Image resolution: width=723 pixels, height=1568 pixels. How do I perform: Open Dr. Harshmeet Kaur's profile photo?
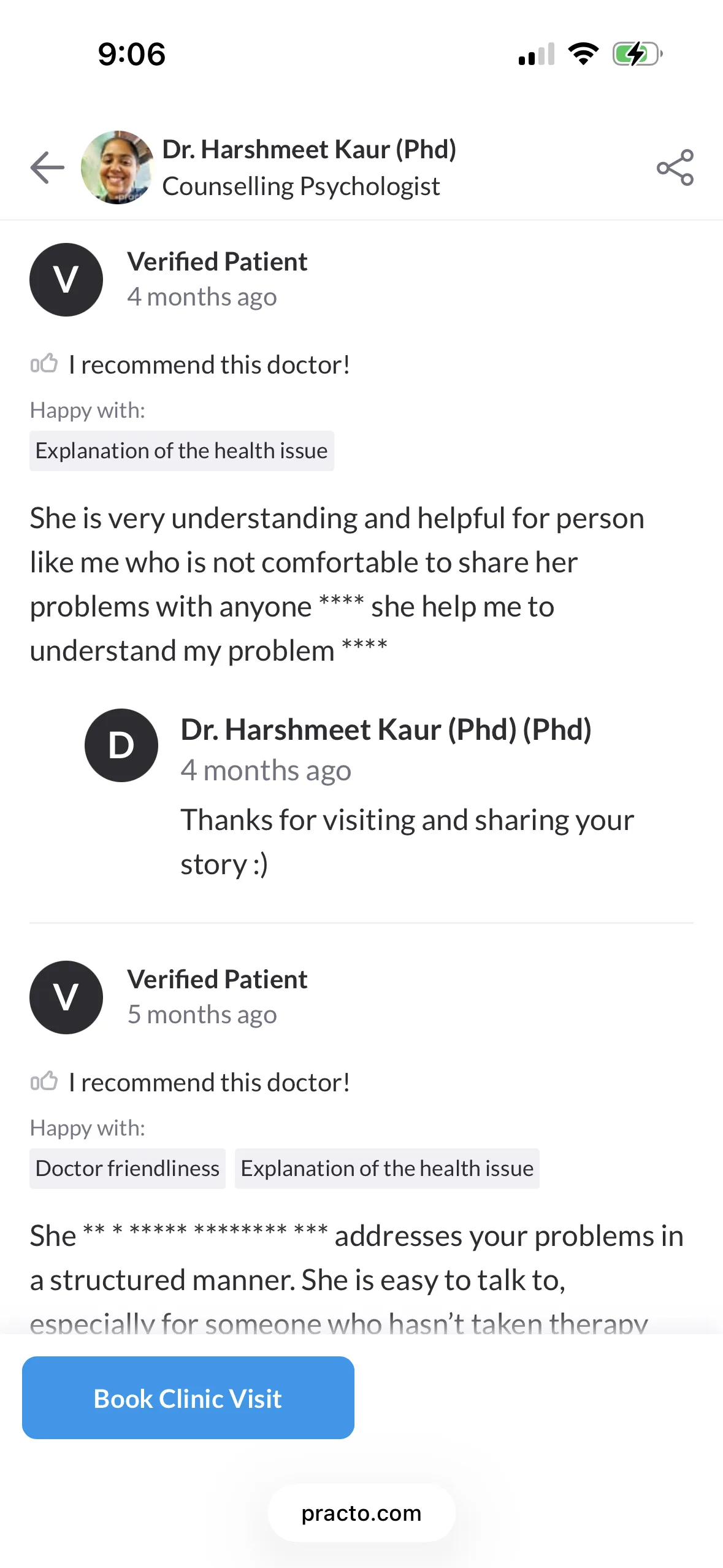click(x=117, y=167)
